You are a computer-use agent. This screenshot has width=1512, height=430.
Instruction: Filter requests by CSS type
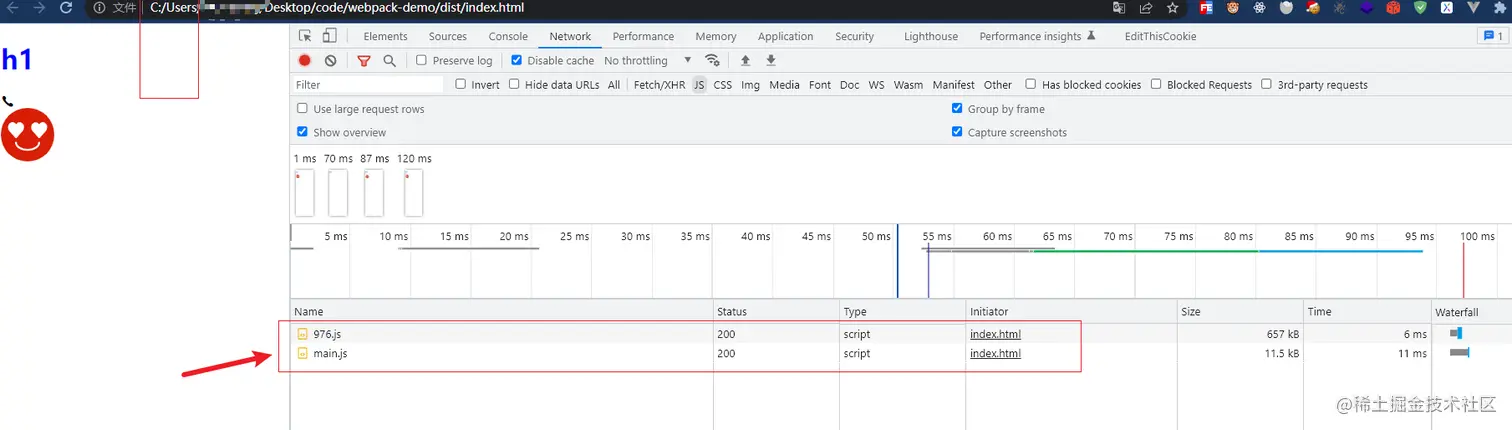point(722,85)
